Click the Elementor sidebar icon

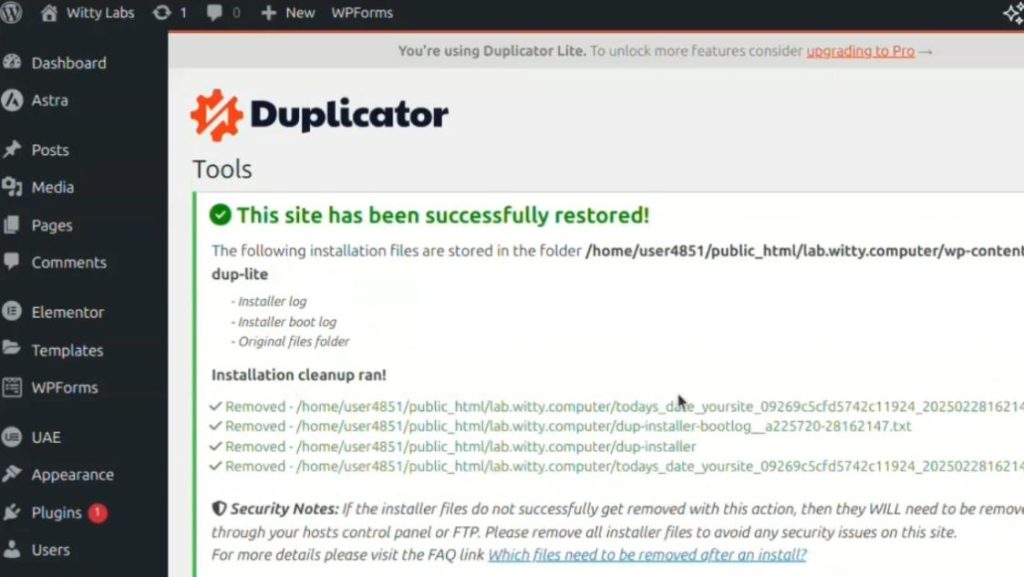pos(12,311)
